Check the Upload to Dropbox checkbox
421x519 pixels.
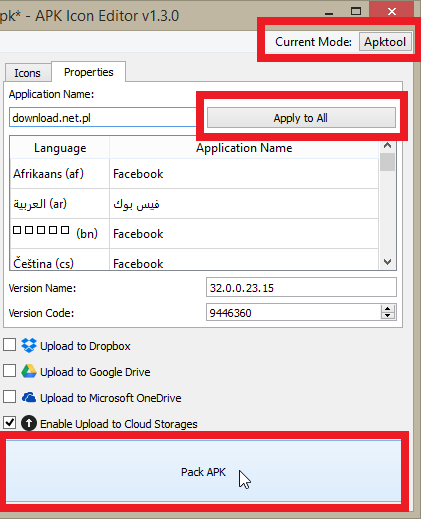click(x=9, y=345)
